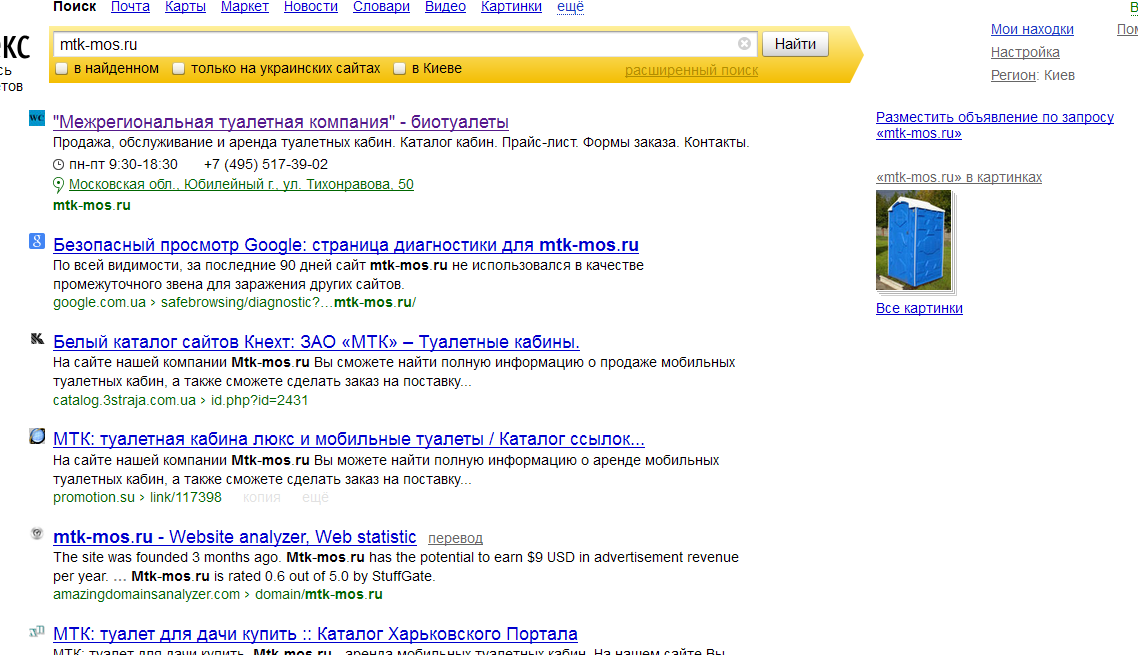Click the clock icon next to working hours
Image resolution: width=1138 pixels, height=655 pixels.
pyautogui.click(x=59, y=165)
